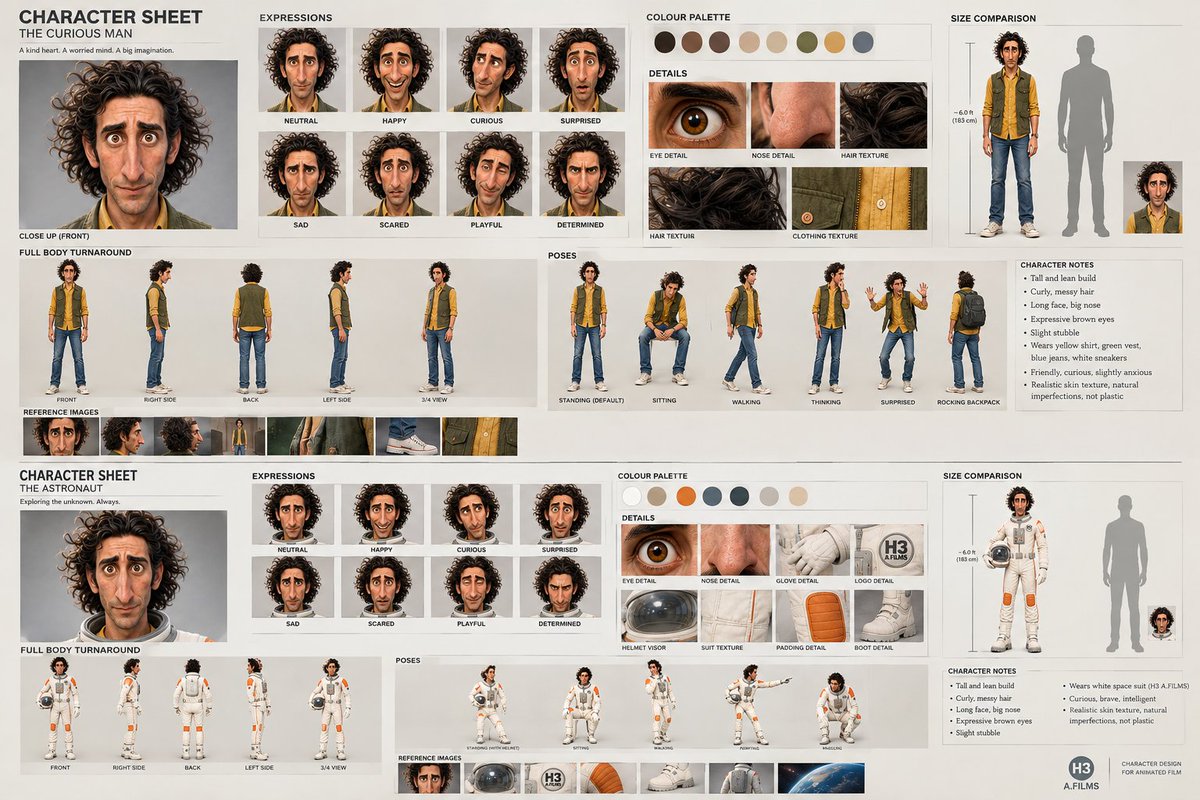Click the Curious Man Scared expression
The width and height of the screenshot is (1200, 800).
tap(395, 174)
